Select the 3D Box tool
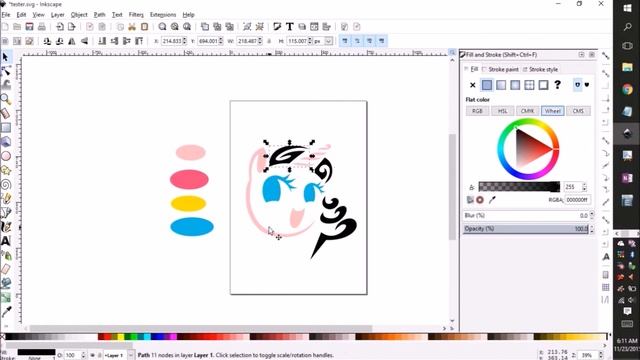The width and height of the screenshot is (640, 360). click(6, 142)
